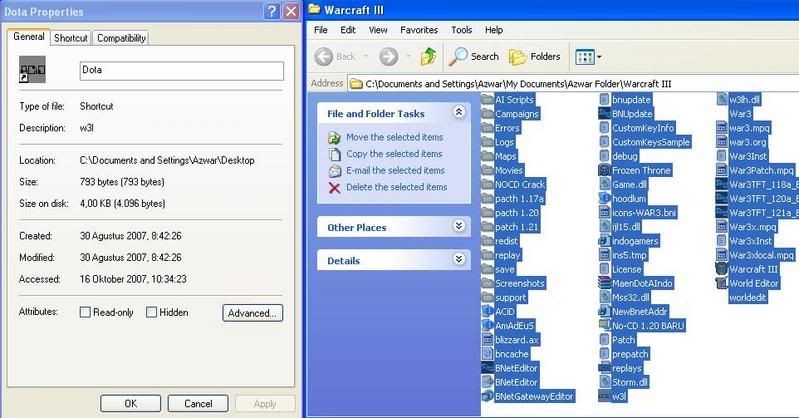Select the Warcraft III application icon
The height and width of the screenshot is (418, 799).
722,269
